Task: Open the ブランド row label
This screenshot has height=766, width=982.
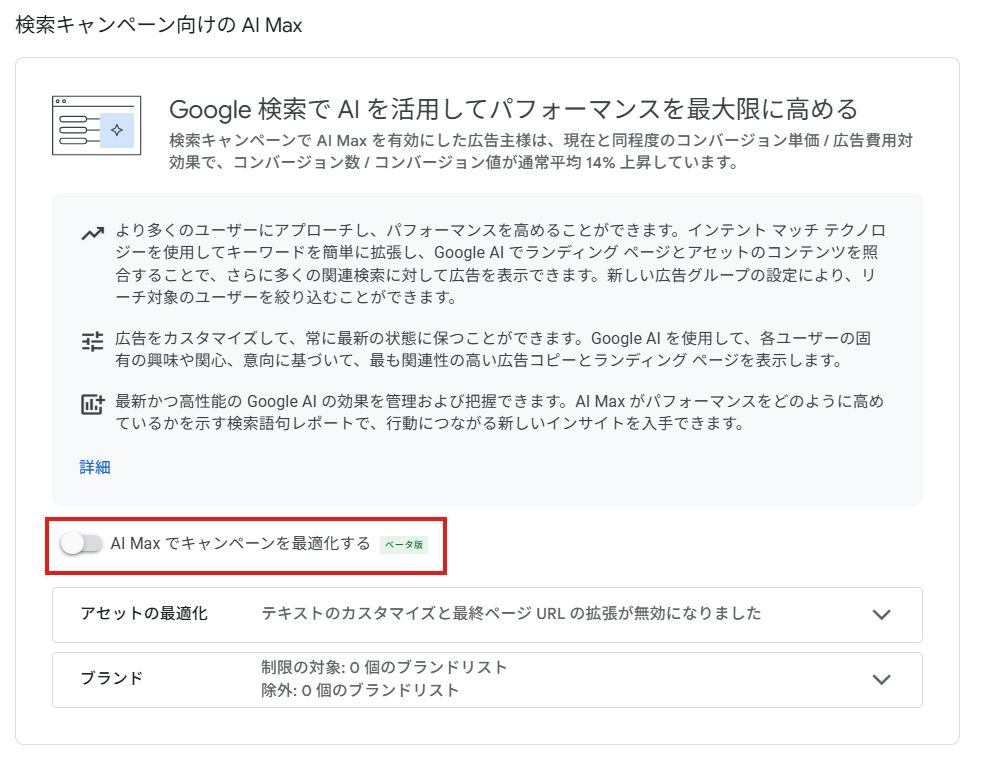Action: pos(112,678)
